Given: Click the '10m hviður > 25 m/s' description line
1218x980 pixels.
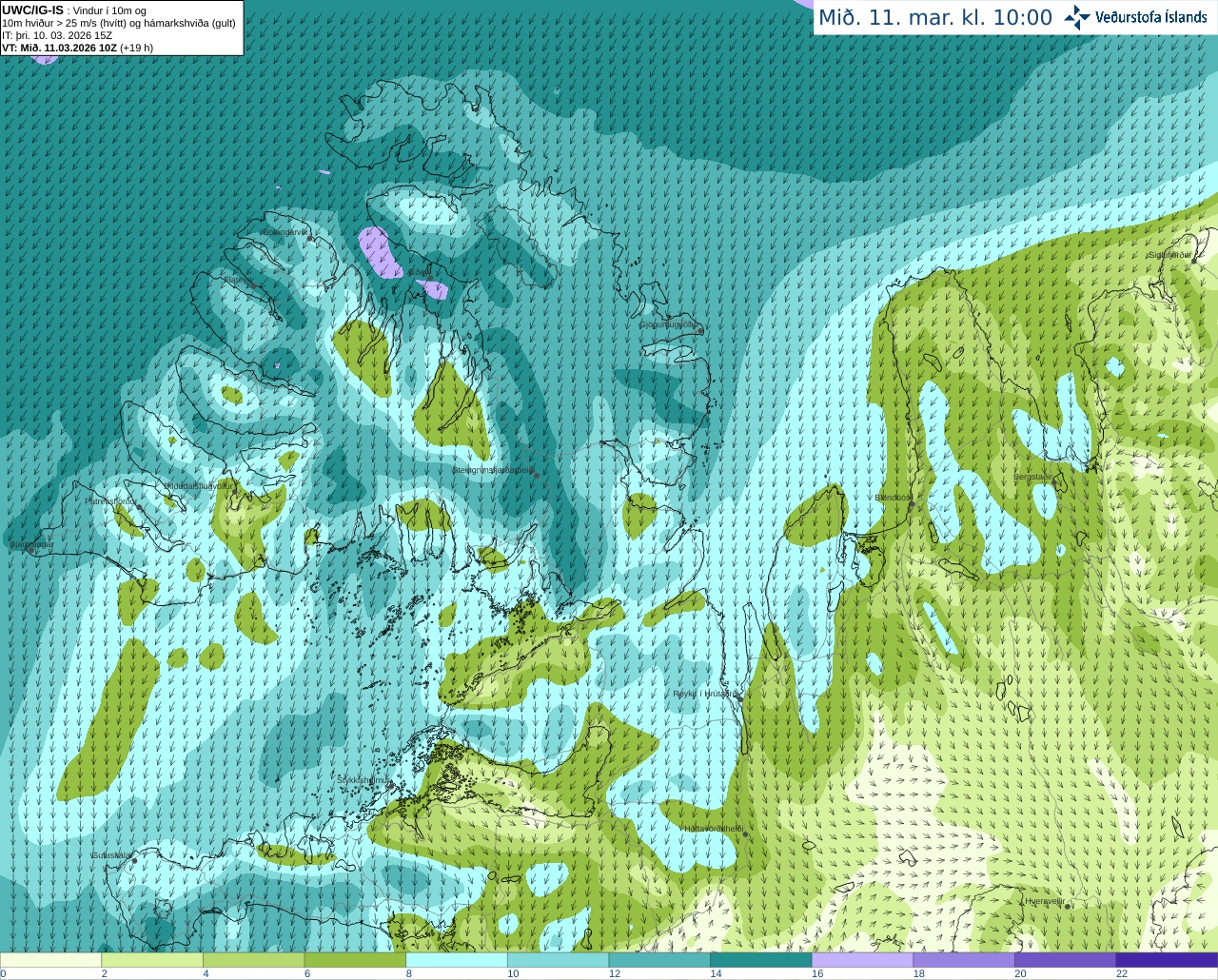Looking at the screenshot, I should 119,23.
